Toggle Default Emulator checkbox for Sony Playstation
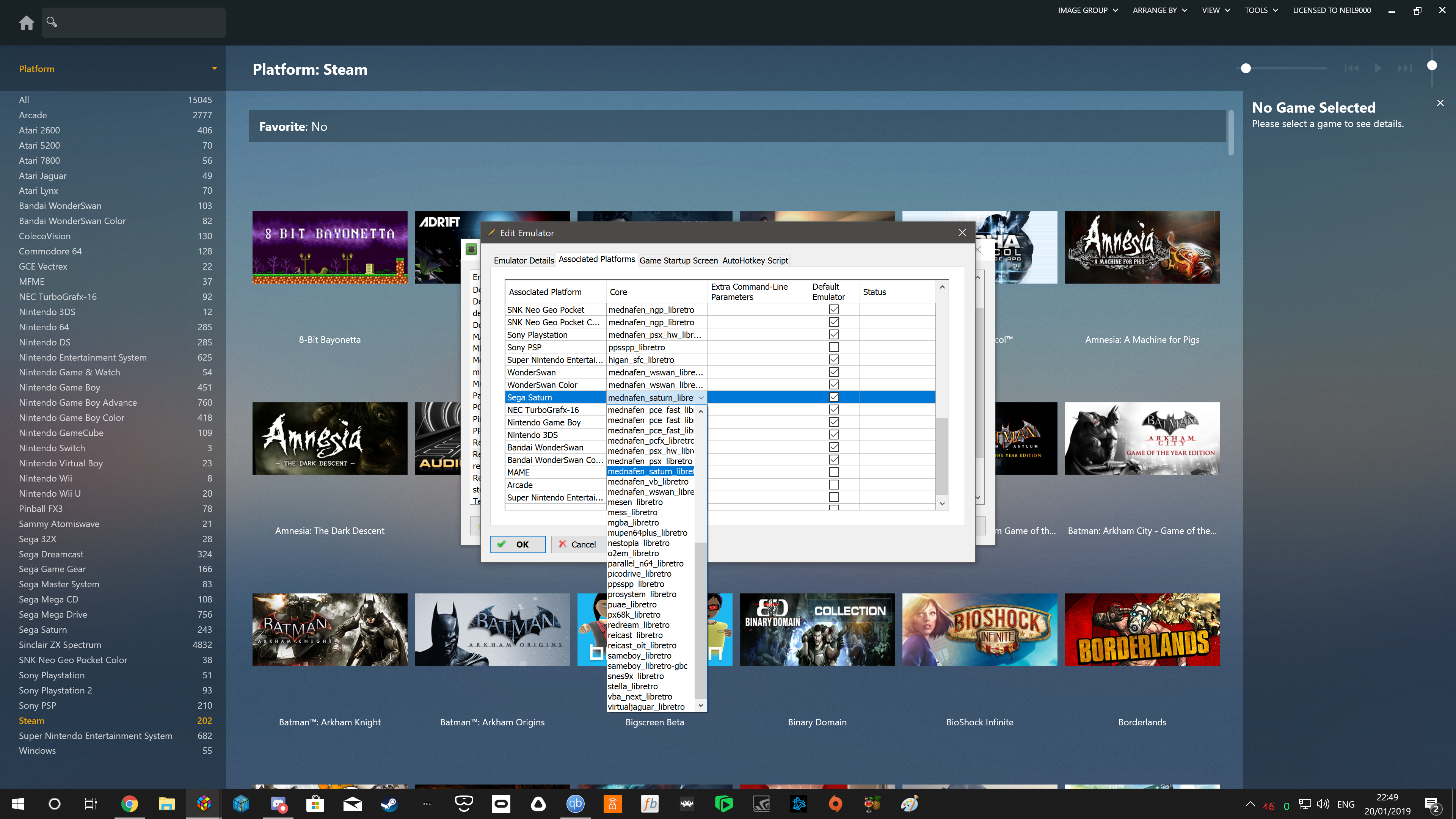The width and height of the screenshot is (1456, 819). (834, 334)
